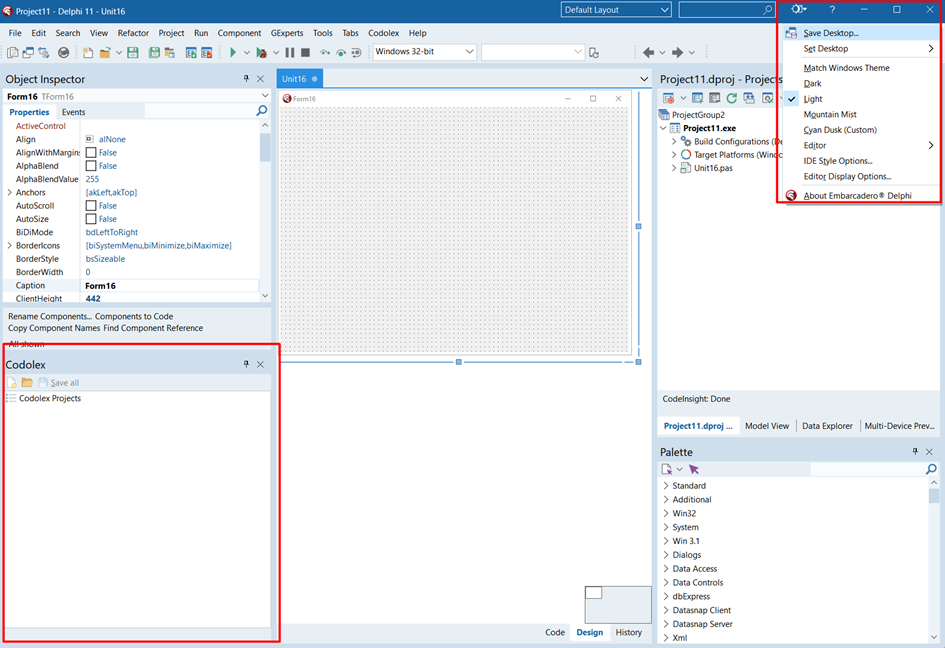The image size is (945, 648).
Task: Open the Refactor menu
Action: [133, 33]
